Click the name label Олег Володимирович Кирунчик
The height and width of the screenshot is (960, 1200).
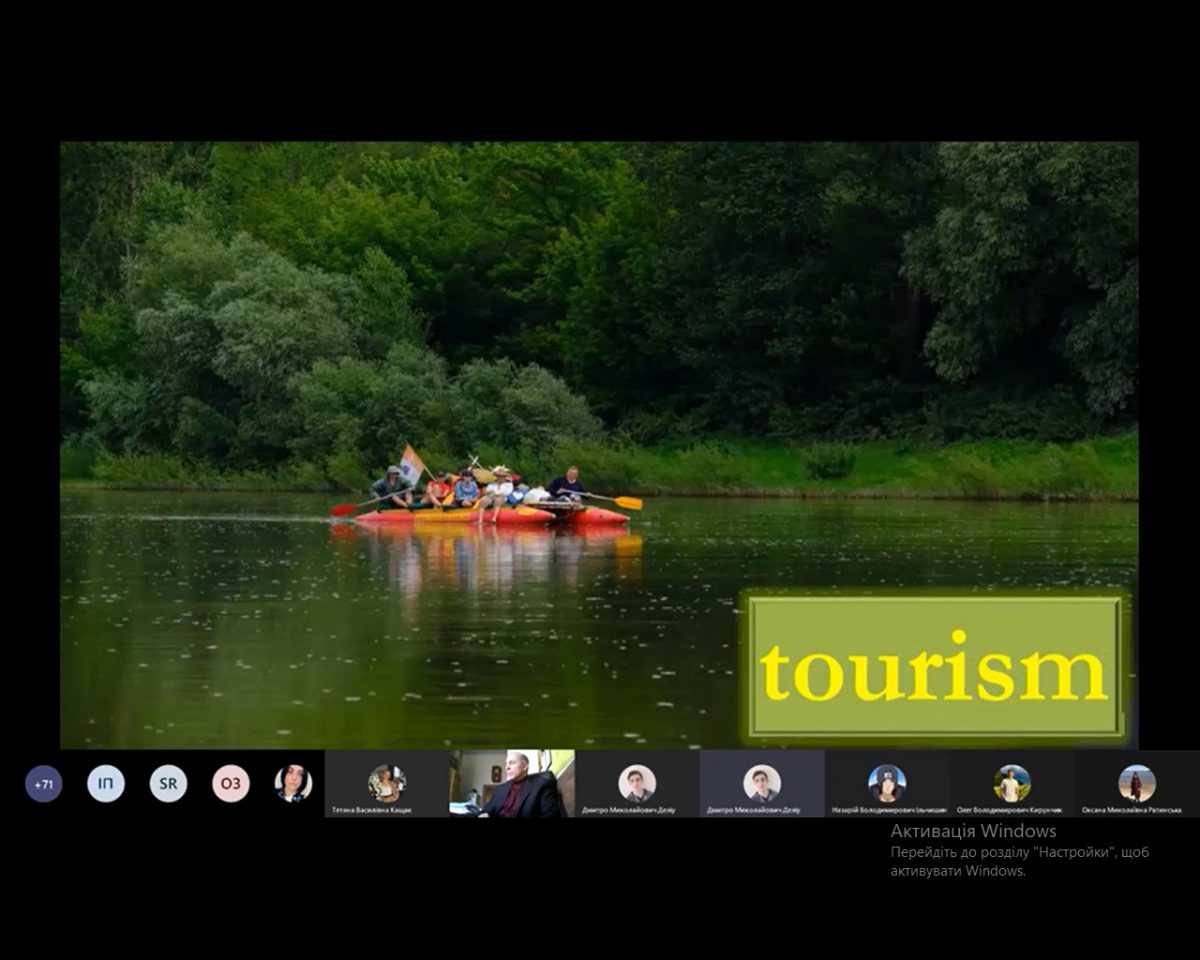point(1010,810)
